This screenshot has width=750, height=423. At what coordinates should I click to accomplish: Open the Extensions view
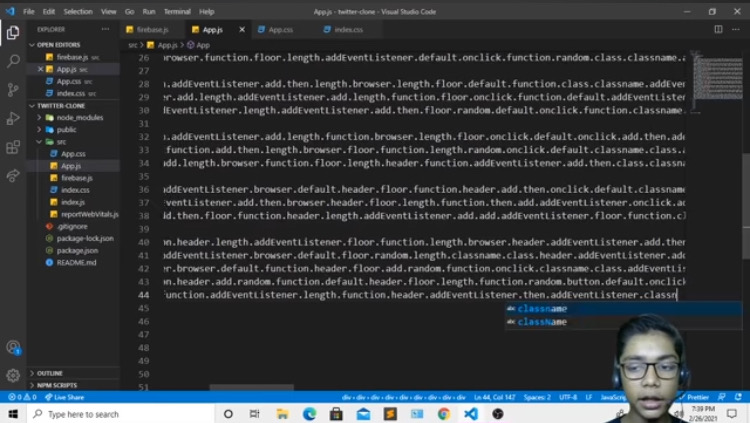click(x=13, y=147)
